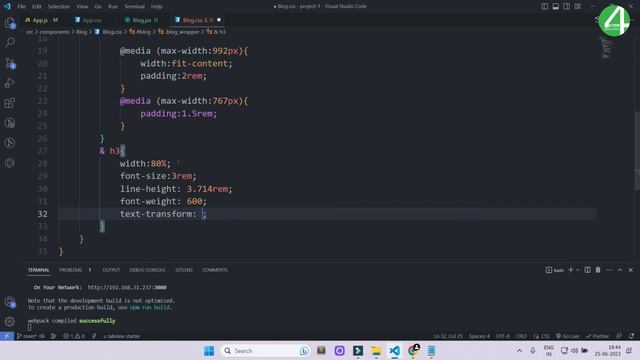Switch to the App.css editor tab
Image resolution: width=640 pixels, height=360 pixels.
tap(92, 20)
